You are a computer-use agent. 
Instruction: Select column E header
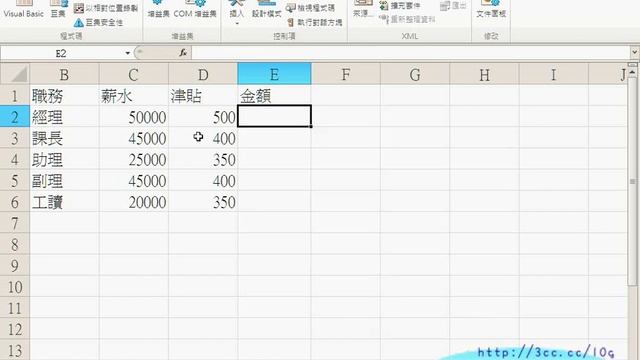[274, 74]
